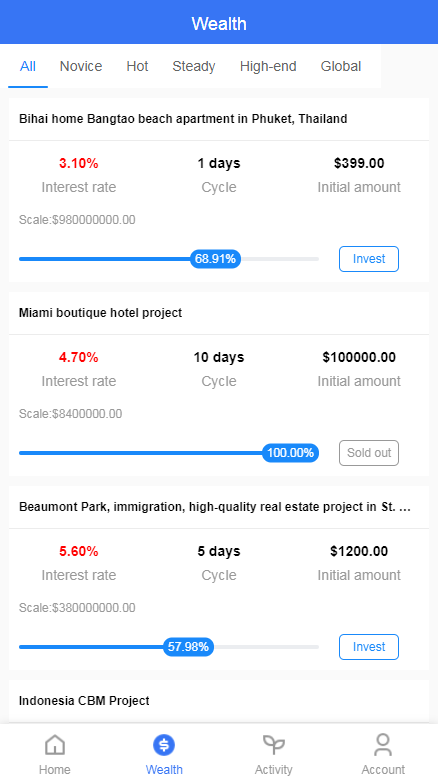Open Bihai home Bangtao beach apartment title
This screenshot has height=784, width=438.
pos(183,119)
